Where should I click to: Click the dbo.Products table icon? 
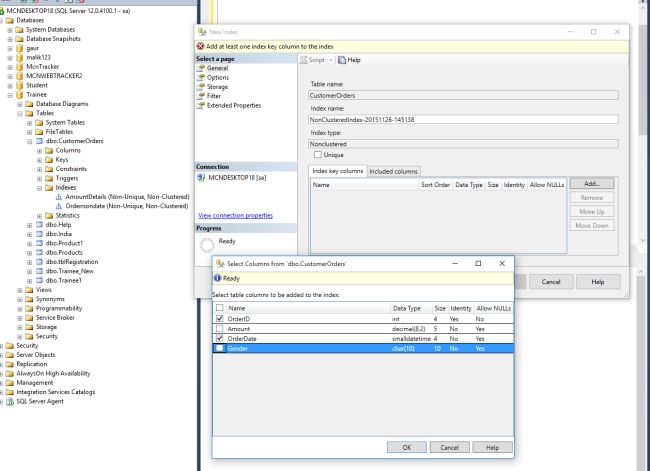39,252
